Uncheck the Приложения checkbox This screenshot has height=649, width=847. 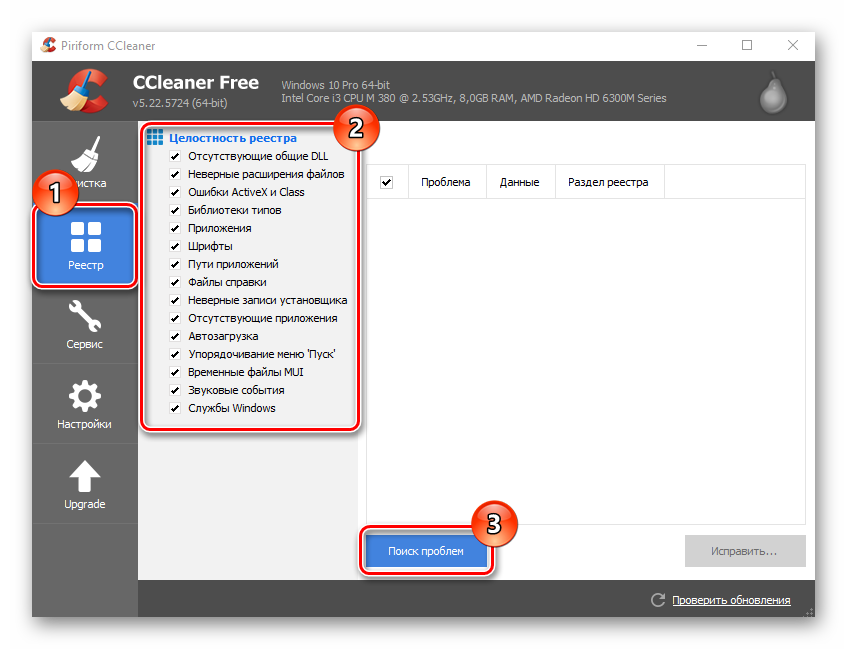(175, 229)
